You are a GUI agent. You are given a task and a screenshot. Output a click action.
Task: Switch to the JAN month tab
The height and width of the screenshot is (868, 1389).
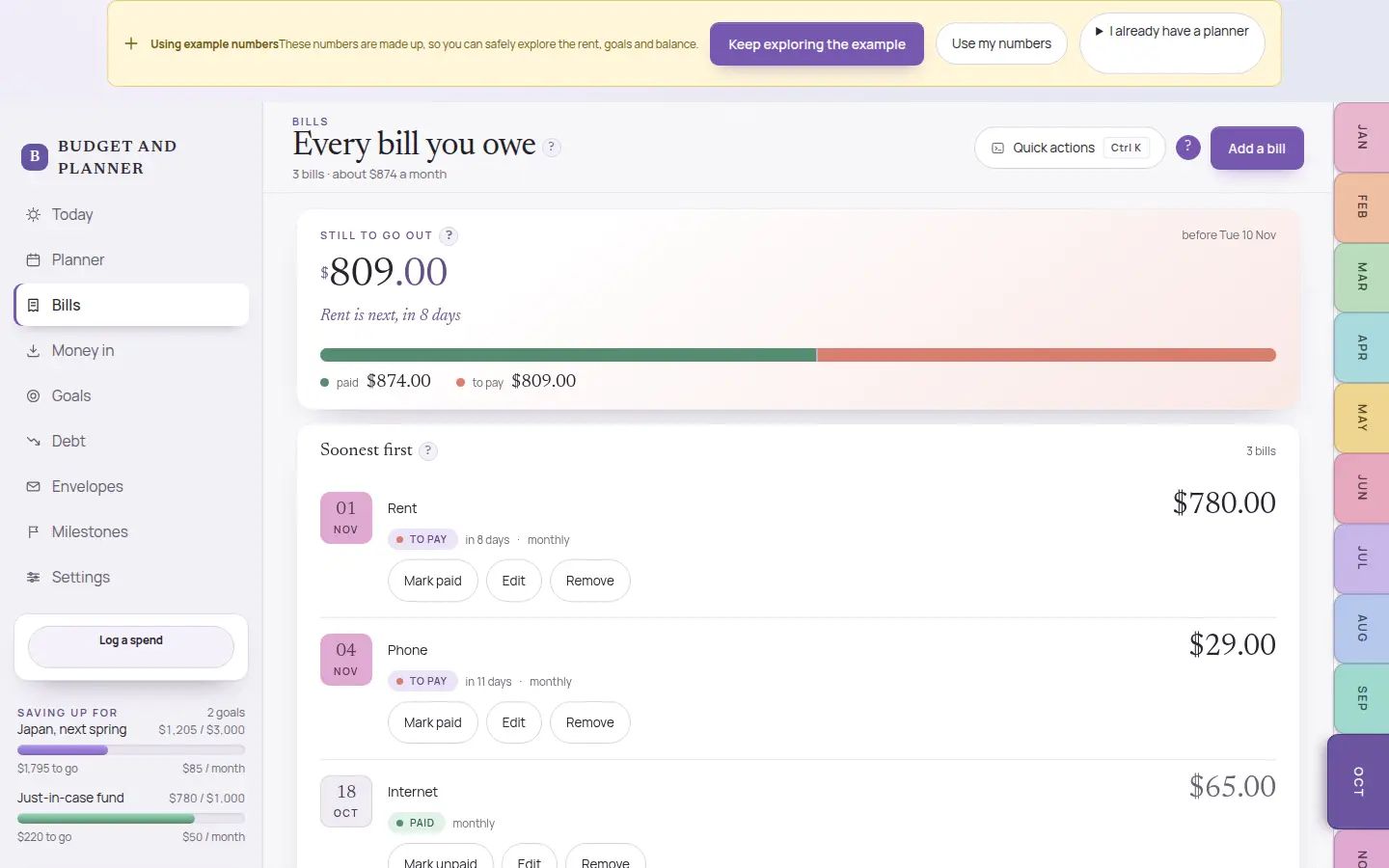click(1361, 137)
